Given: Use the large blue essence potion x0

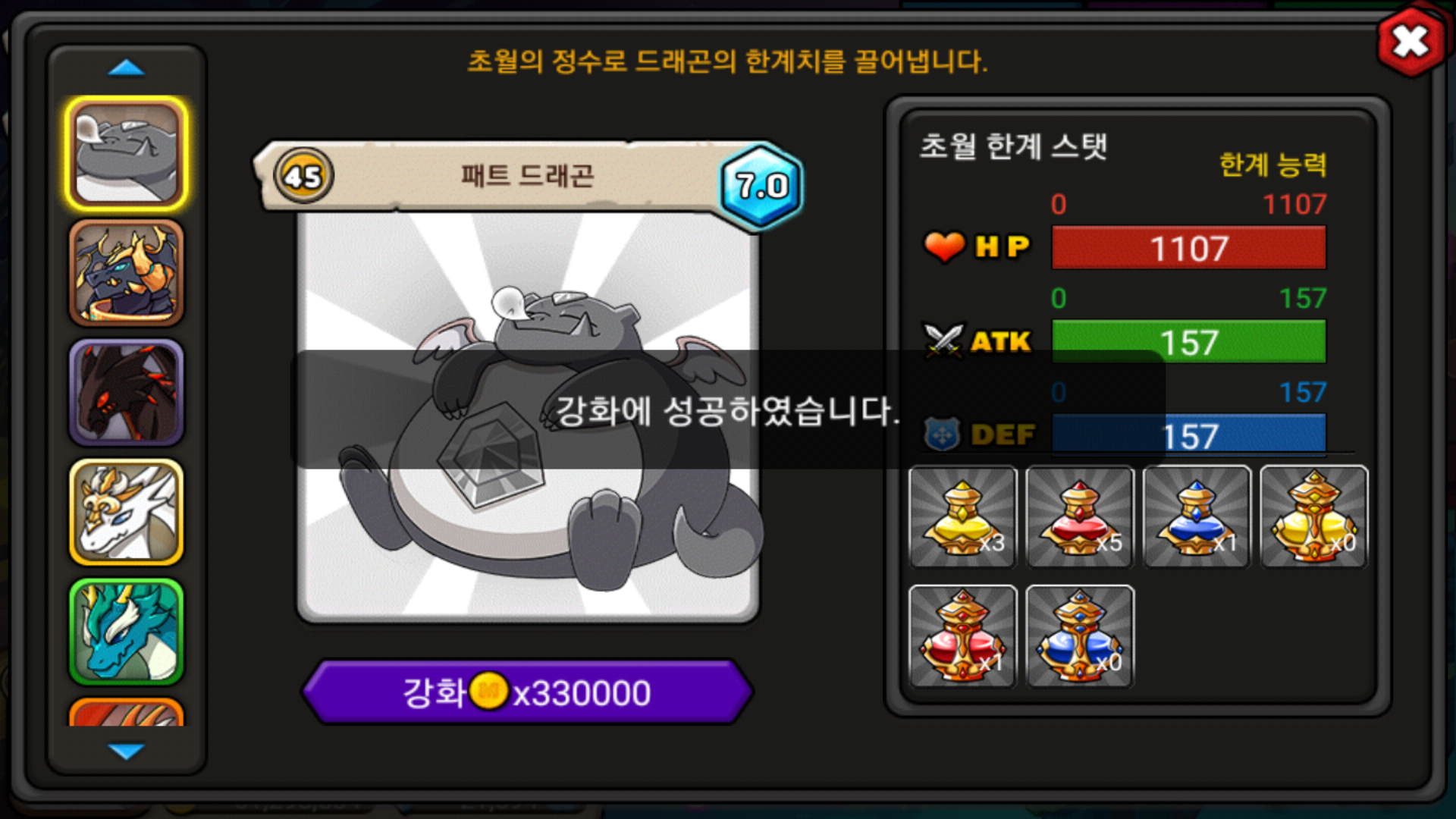Looking at the screenshot, I should [1080, 635].
